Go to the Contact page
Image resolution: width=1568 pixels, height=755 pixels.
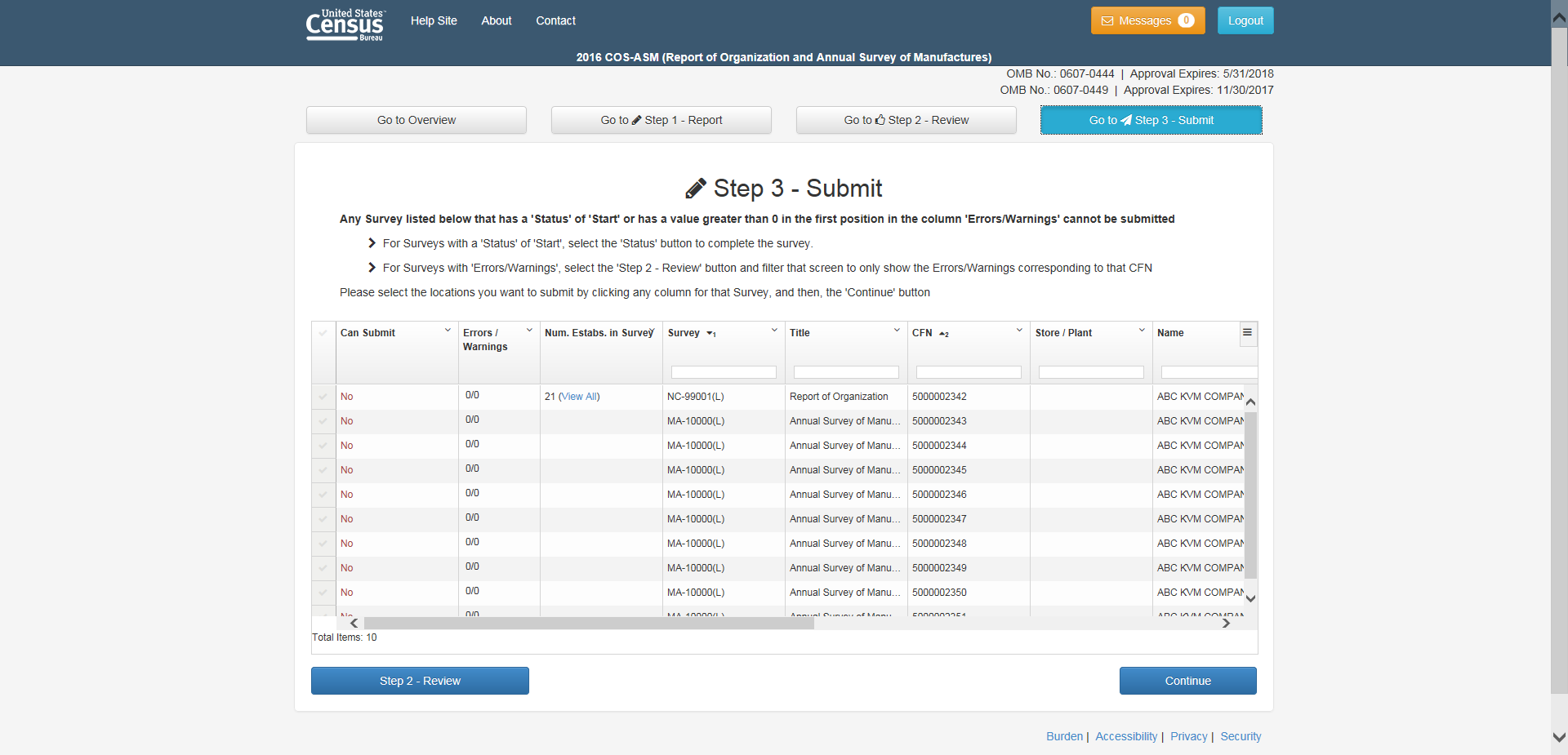tap(555, 20)
